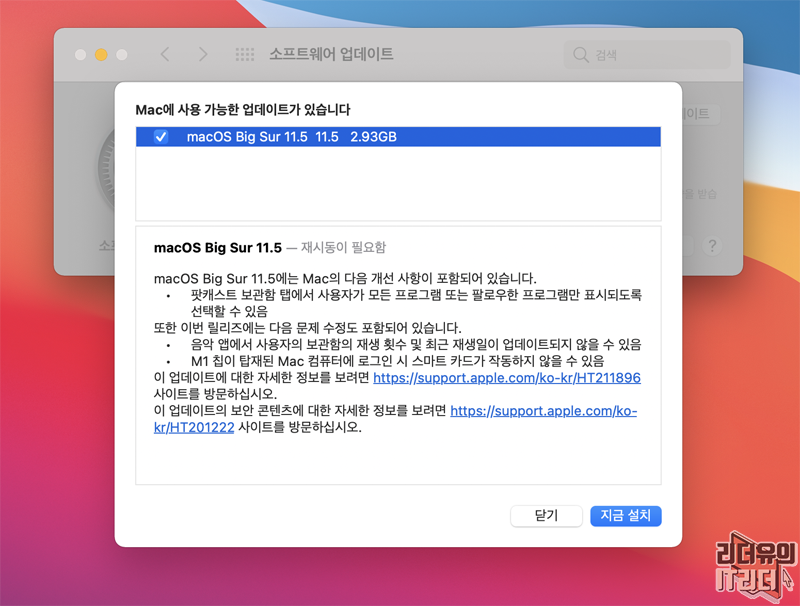Show all preferences via grid icon

(x=245, y=54)
